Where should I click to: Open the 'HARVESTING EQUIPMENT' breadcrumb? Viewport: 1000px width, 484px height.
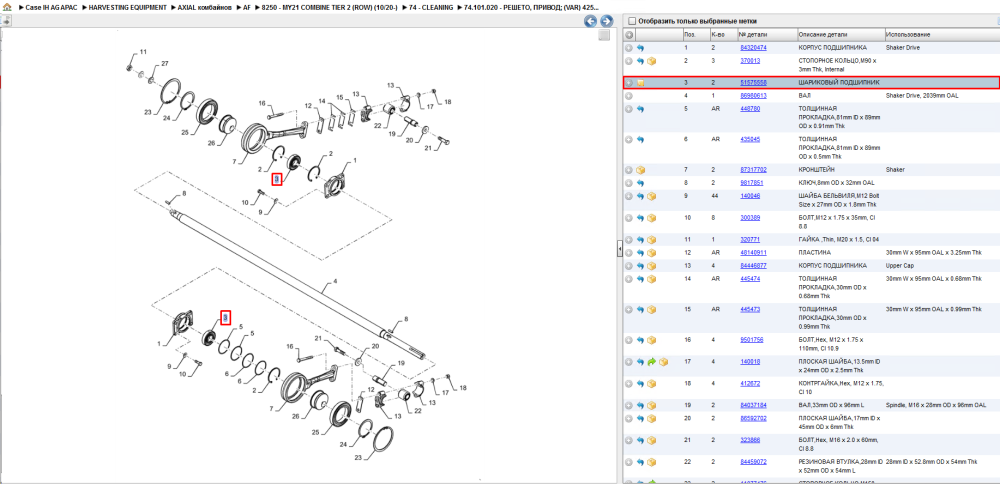(128, 6)
